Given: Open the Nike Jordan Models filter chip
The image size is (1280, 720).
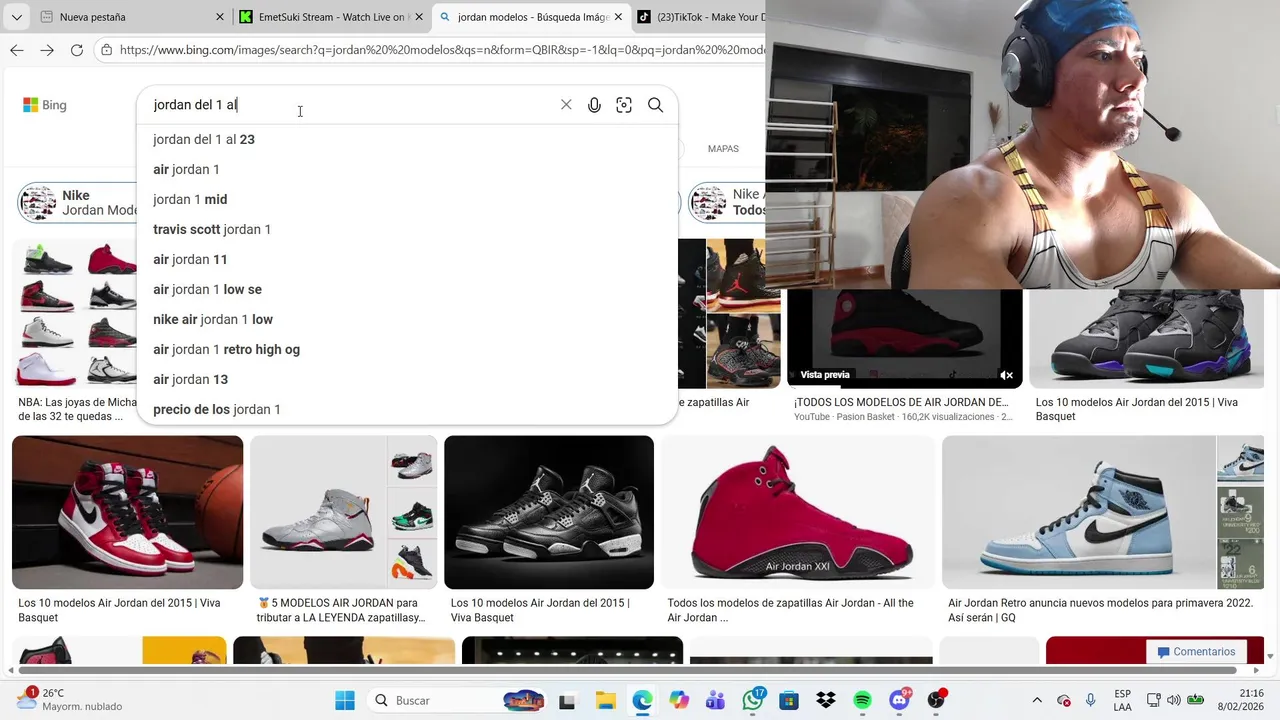Looking at the screenshot, I should pyautogui.click(x=78, y=203).
